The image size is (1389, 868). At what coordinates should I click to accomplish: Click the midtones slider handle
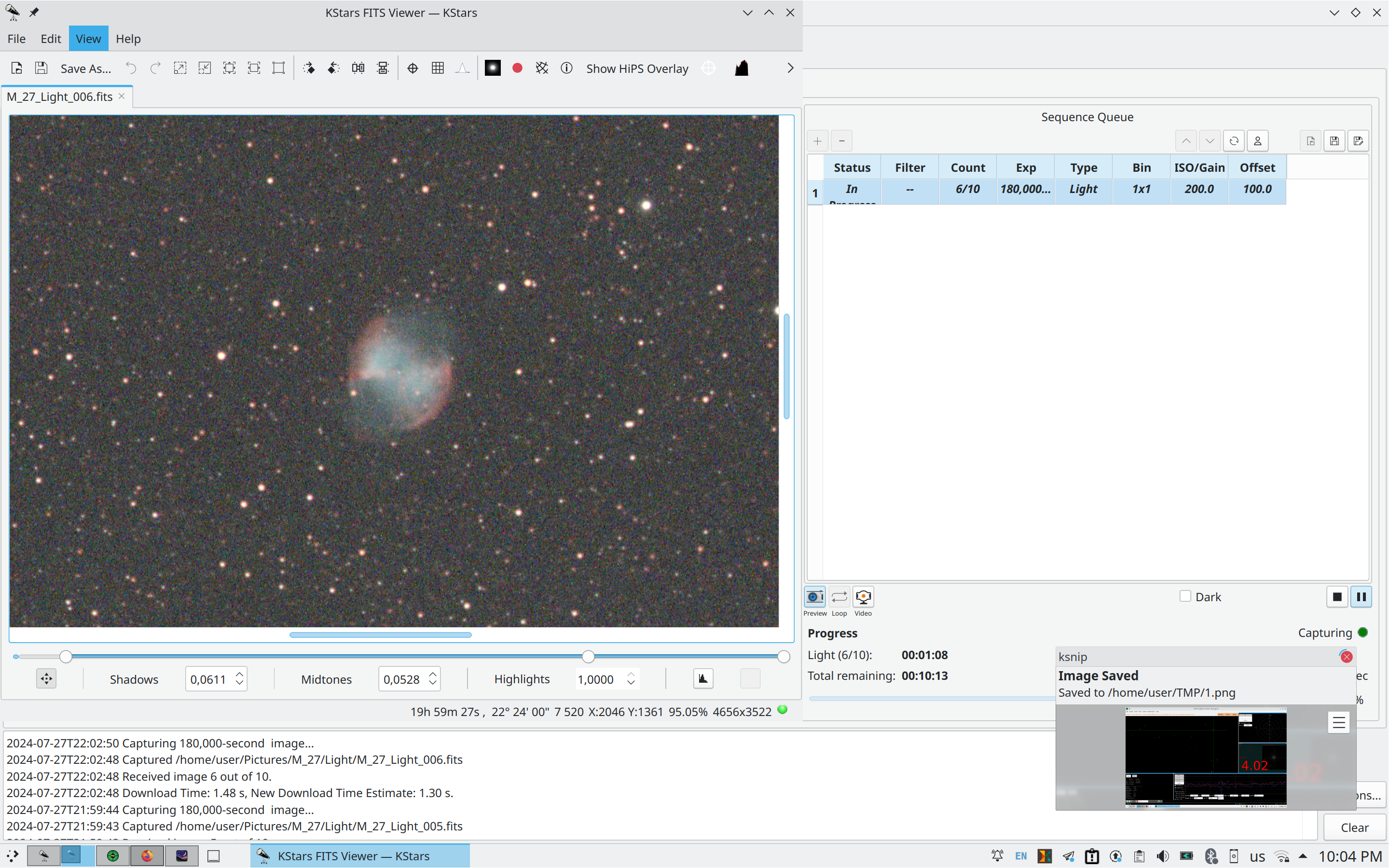click(x=588, y=656)
